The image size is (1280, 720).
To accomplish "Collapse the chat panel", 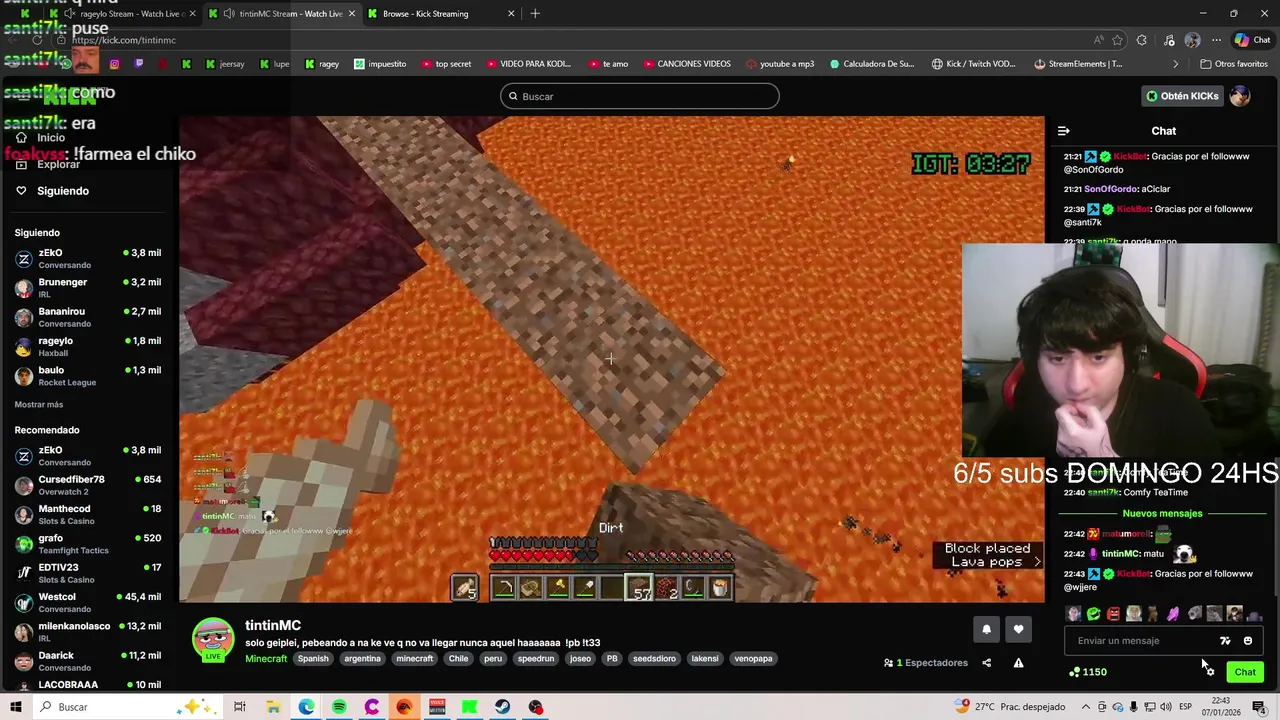I will click(1064, 131).
